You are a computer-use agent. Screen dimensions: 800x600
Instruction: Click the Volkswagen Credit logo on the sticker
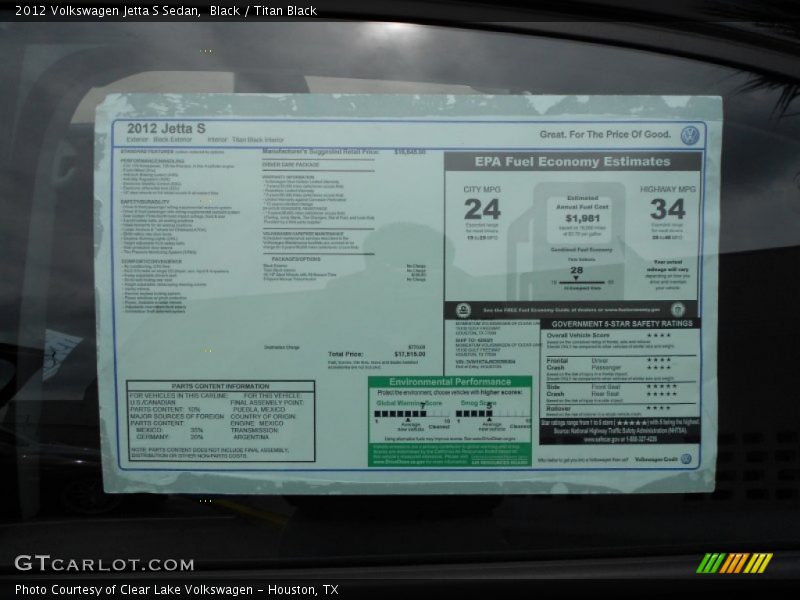(x=686, y=459)
